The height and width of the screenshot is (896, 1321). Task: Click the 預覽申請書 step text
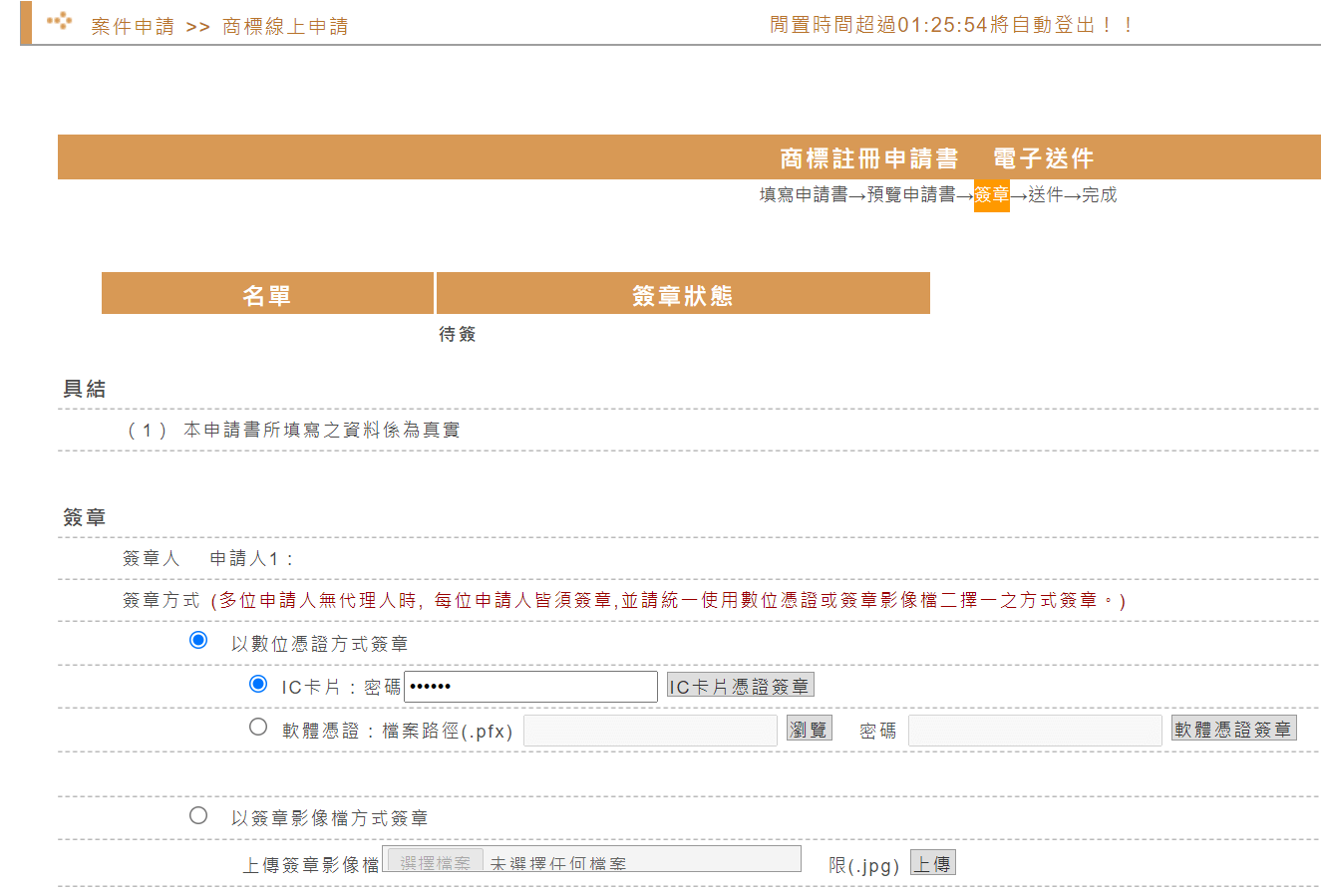(911, 195)
